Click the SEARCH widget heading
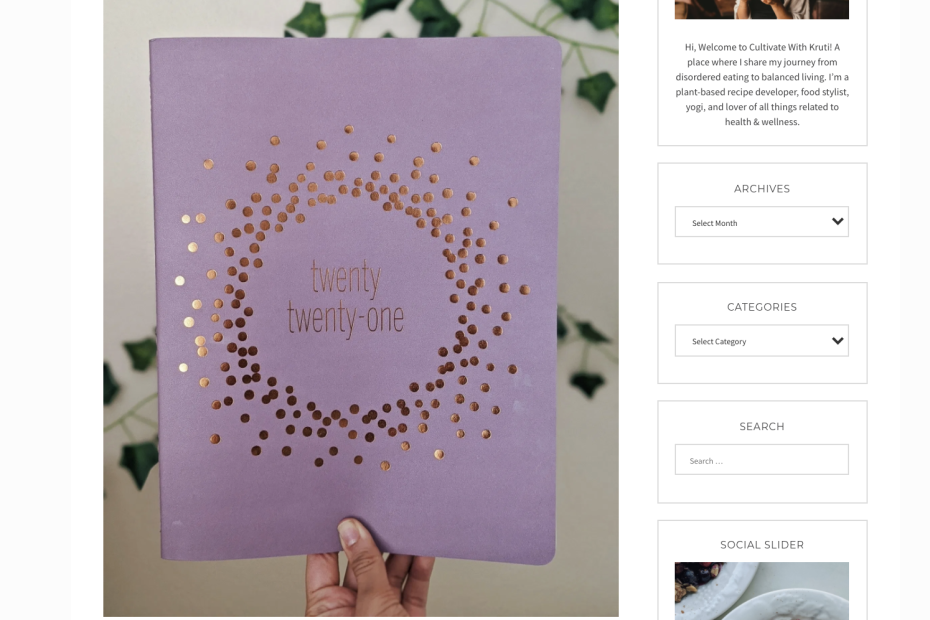This screenshot has height=620, width=930. [762, 427]
